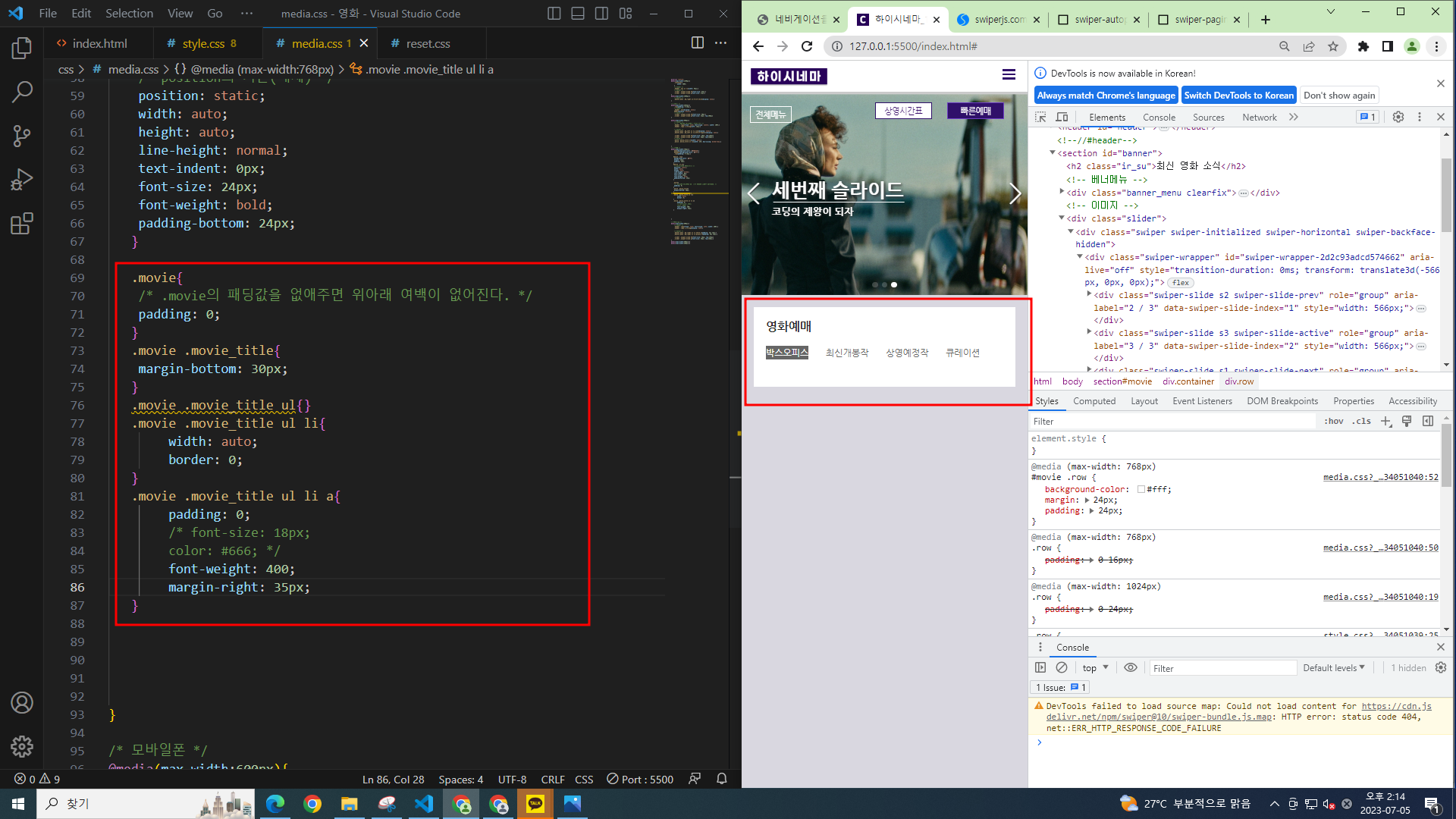Open the Explorer view in VS Code
1456x819 pixels.
[x=22, y=49]
